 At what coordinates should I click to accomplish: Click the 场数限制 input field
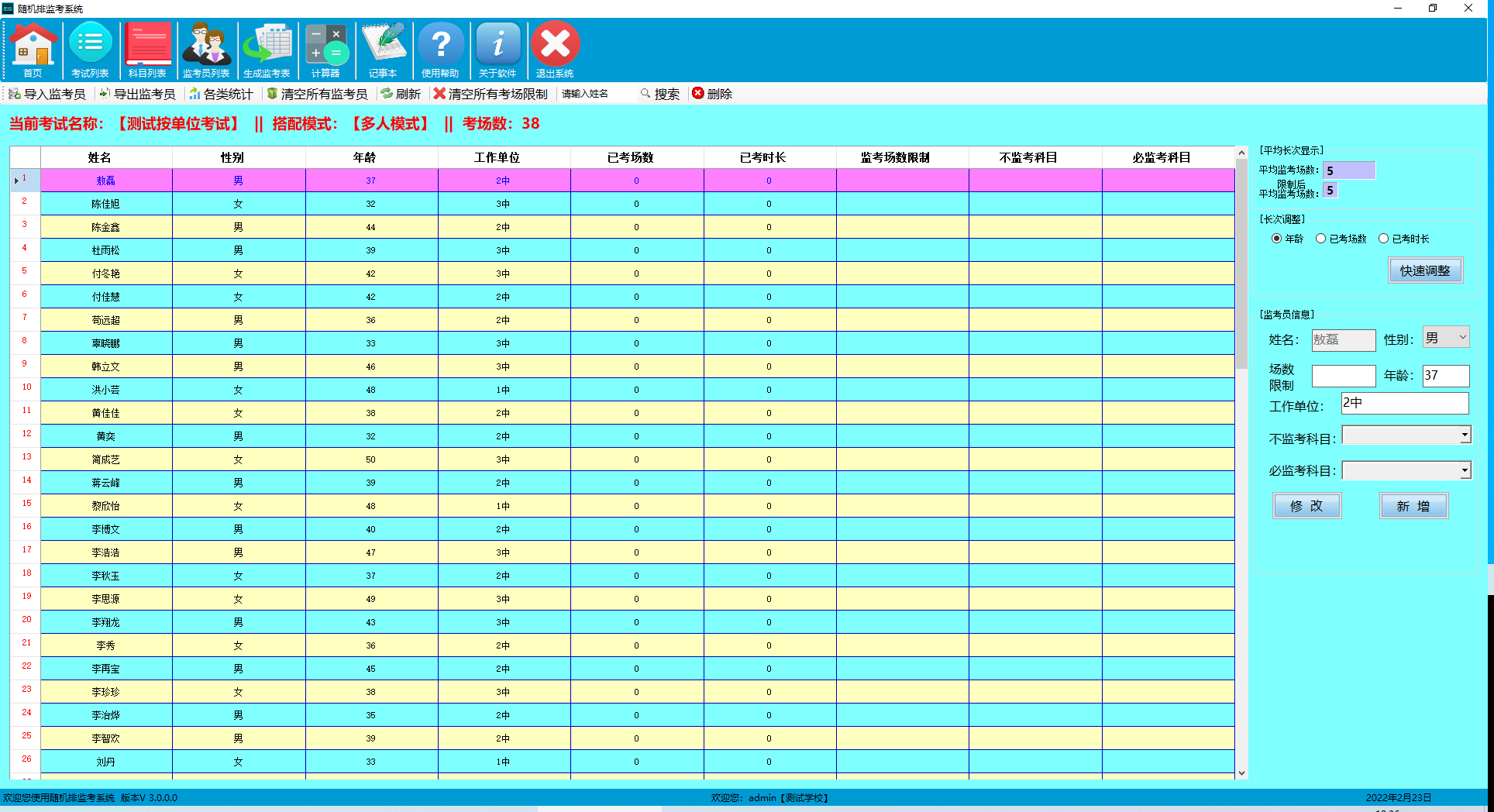pos(1344,377)
